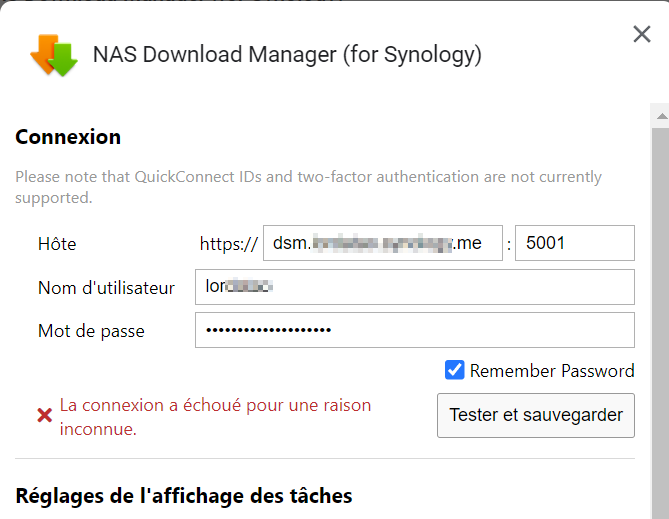Focus the Hôte hostname input field
The width and height of the screenshot is (669, 519).
click(383, 243)
